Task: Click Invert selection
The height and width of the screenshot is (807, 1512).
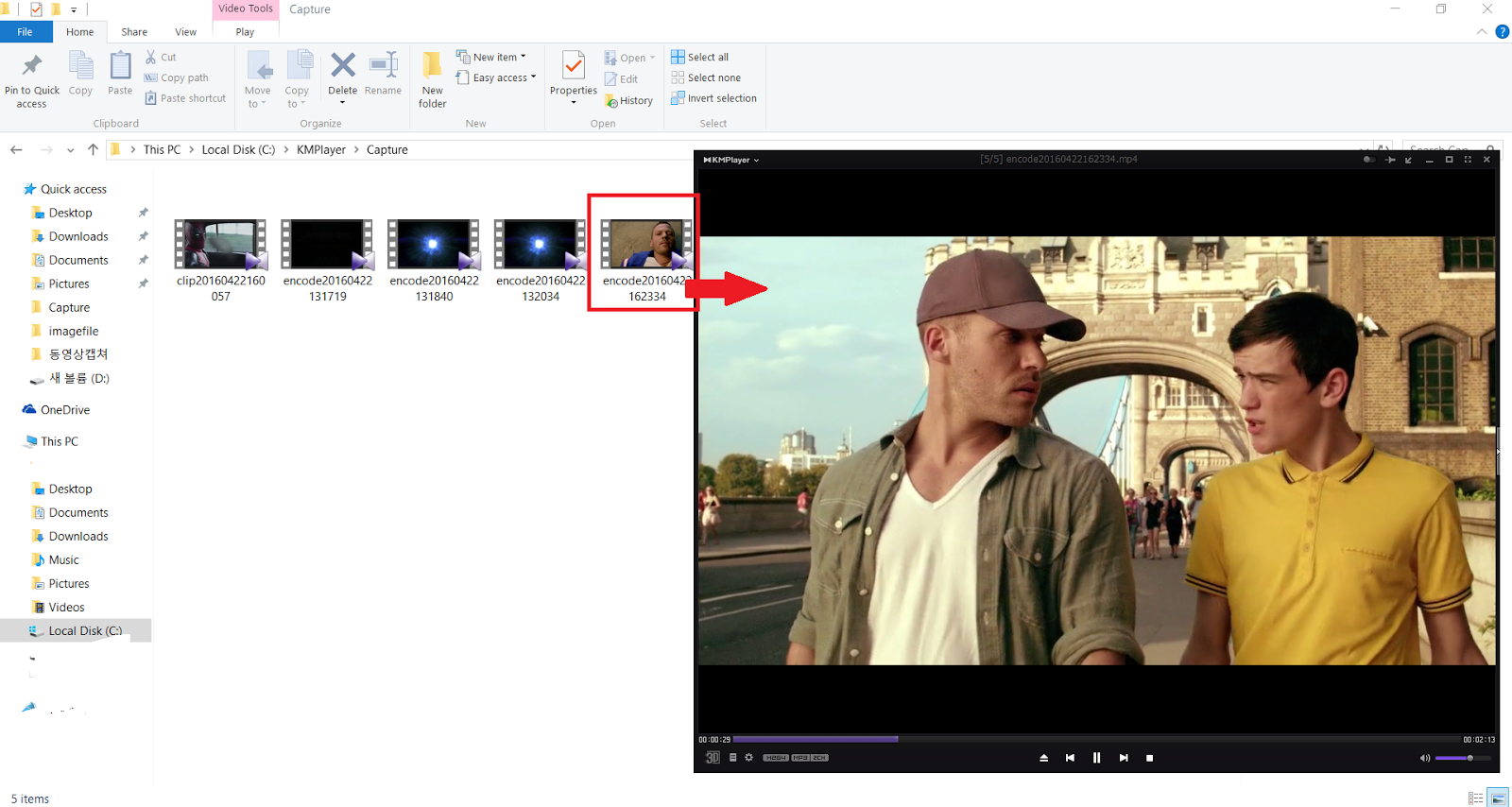Action: pos(713,98)
